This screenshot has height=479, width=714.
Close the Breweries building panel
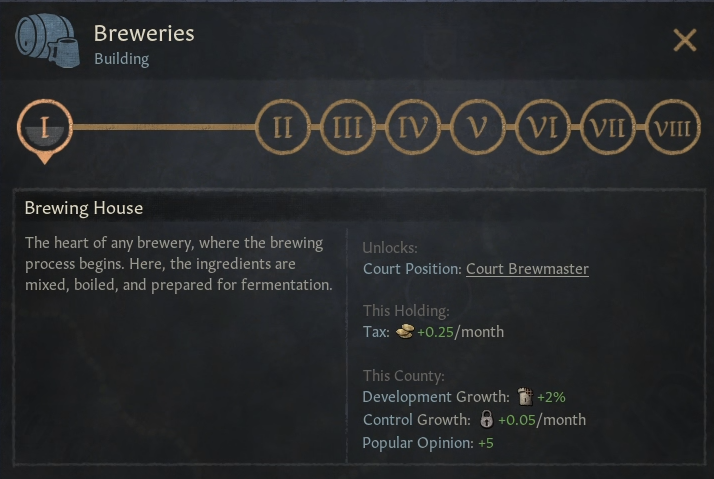point(685,40)
